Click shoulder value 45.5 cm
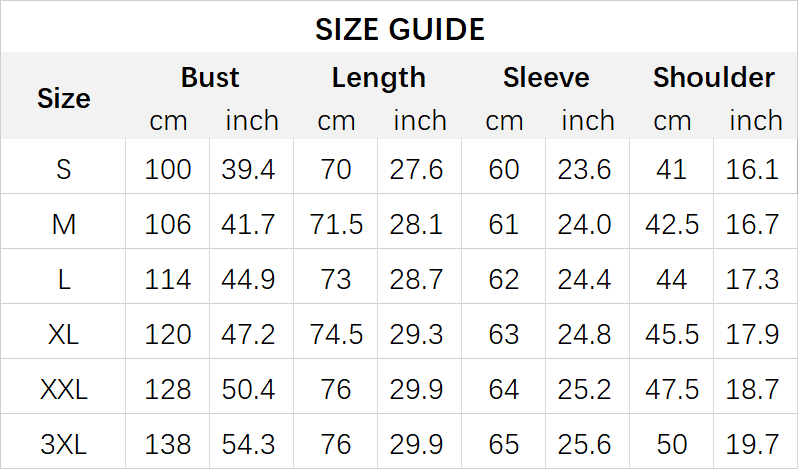The width and height of the screenshot is (798, 469). [672, 334]
